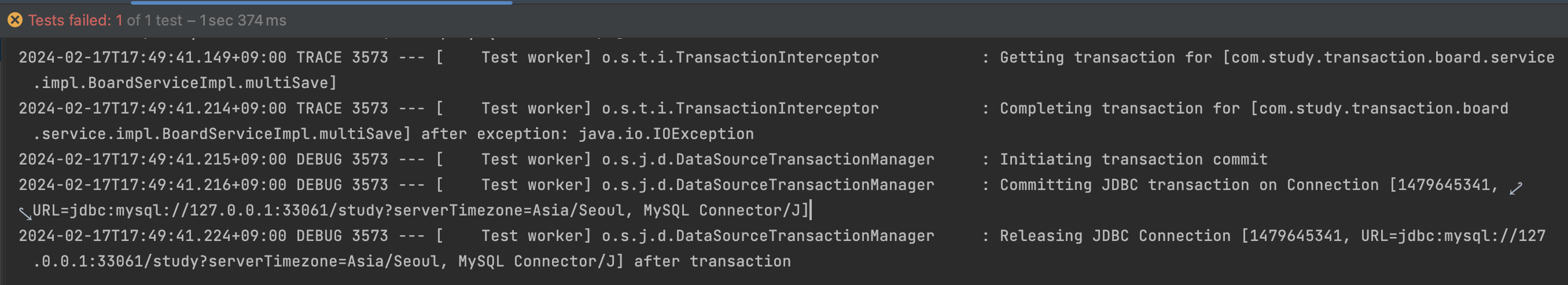
Task: Click the DEBUG level in the 41.215 log entry
Action: [x=319, y=159]
